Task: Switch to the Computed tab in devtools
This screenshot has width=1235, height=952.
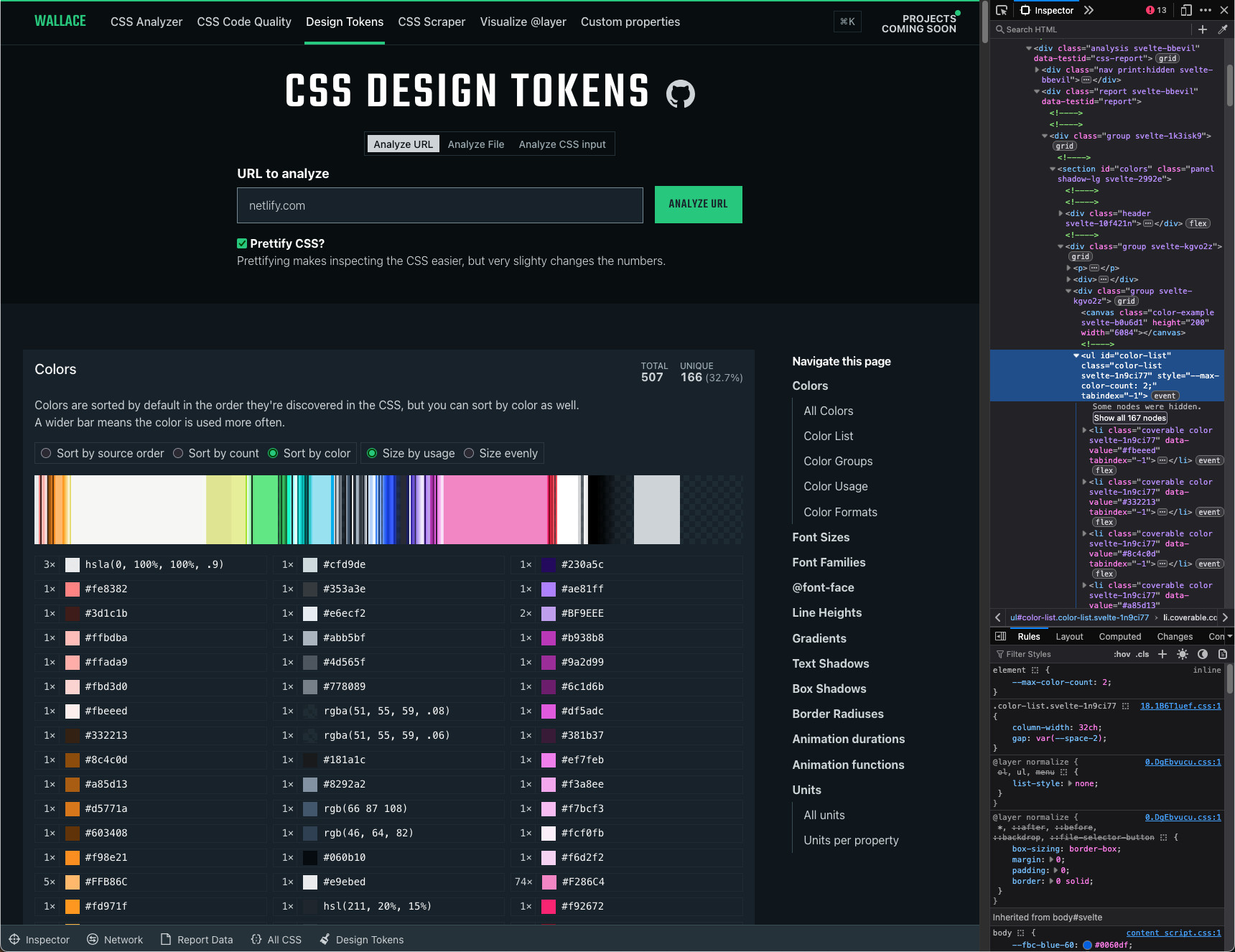Action: (x=1119, y=637)
